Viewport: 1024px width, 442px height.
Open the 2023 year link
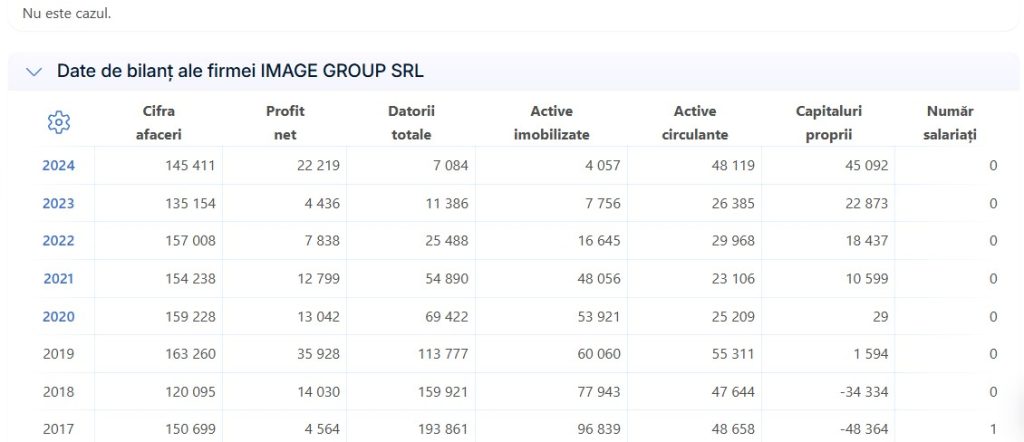[59, 204]
